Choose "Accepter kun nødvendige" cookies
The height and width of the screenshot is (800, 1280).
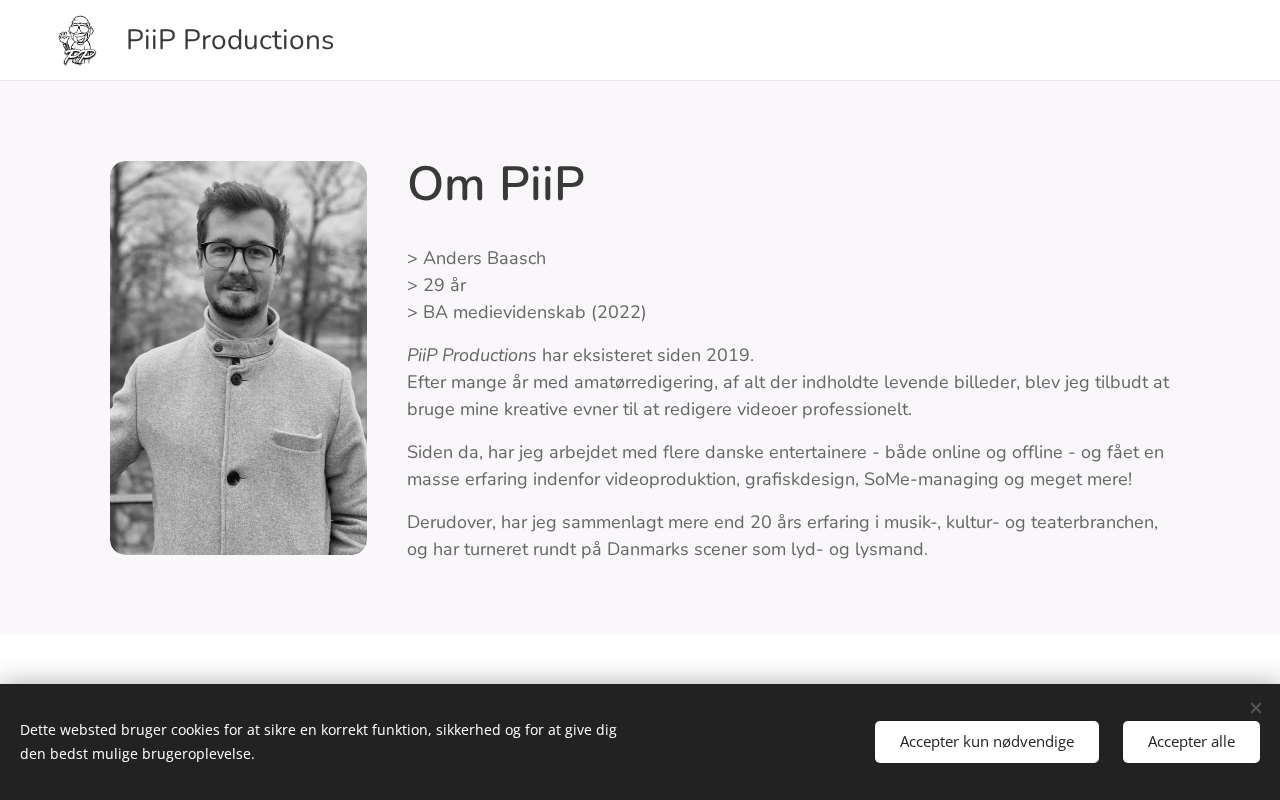click(x=986, y=742)
